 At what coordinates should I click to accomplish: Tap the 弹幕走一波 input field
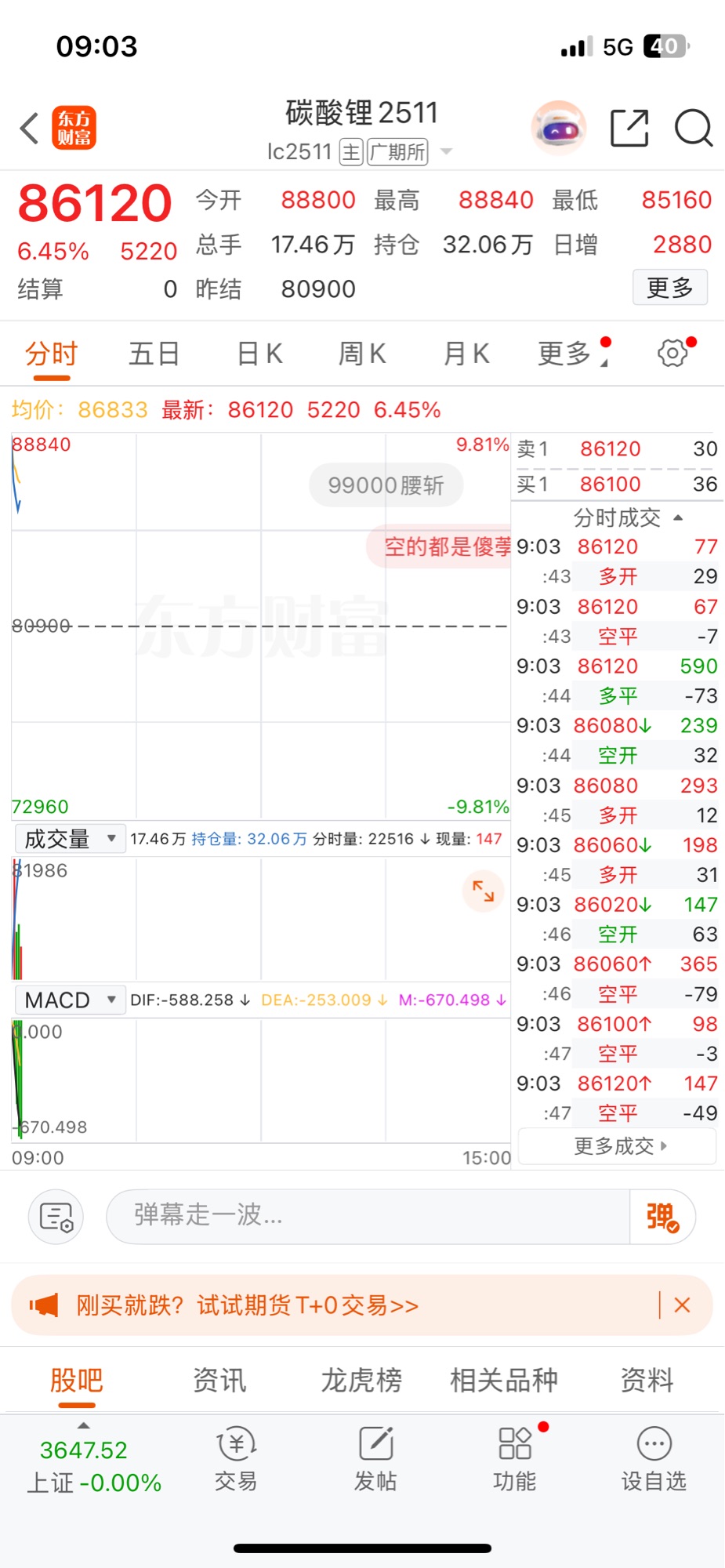point(368,1216)
